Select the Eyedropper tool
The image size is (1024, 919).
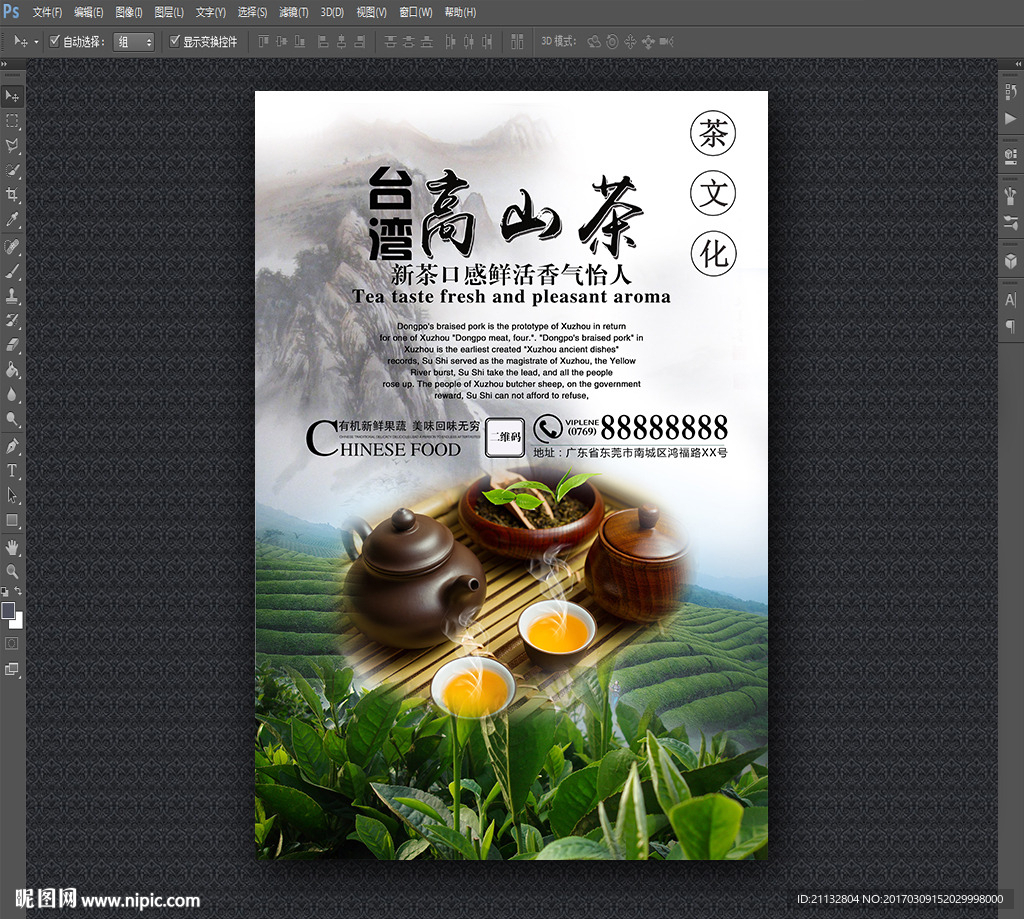click(x=12, y=219)
